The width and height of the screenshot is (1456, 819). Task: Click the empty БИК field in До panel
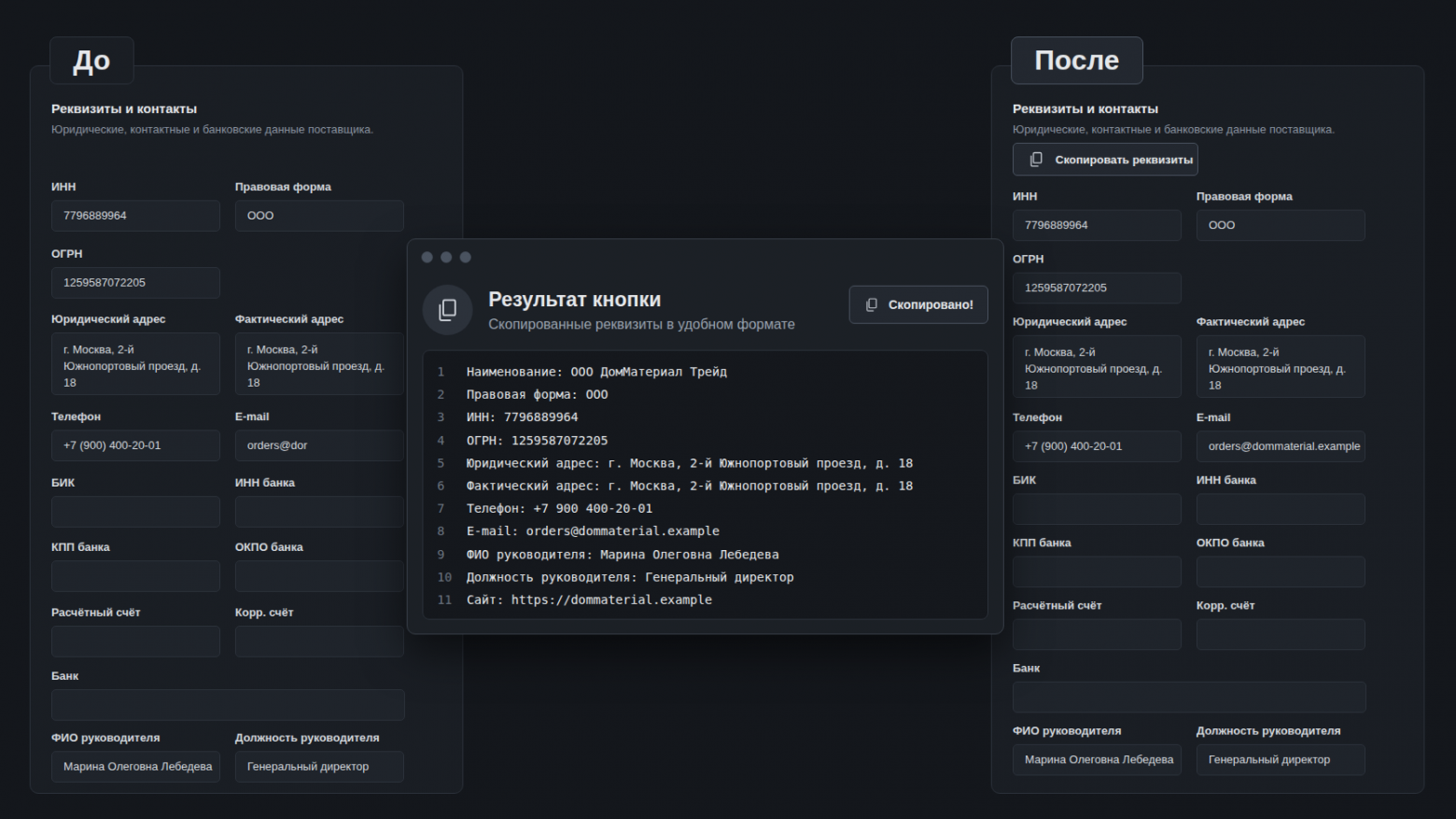point(135,512)
